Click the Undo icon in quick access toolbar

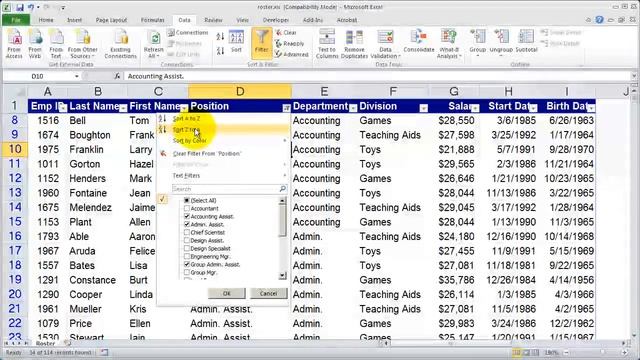point(31,7)
